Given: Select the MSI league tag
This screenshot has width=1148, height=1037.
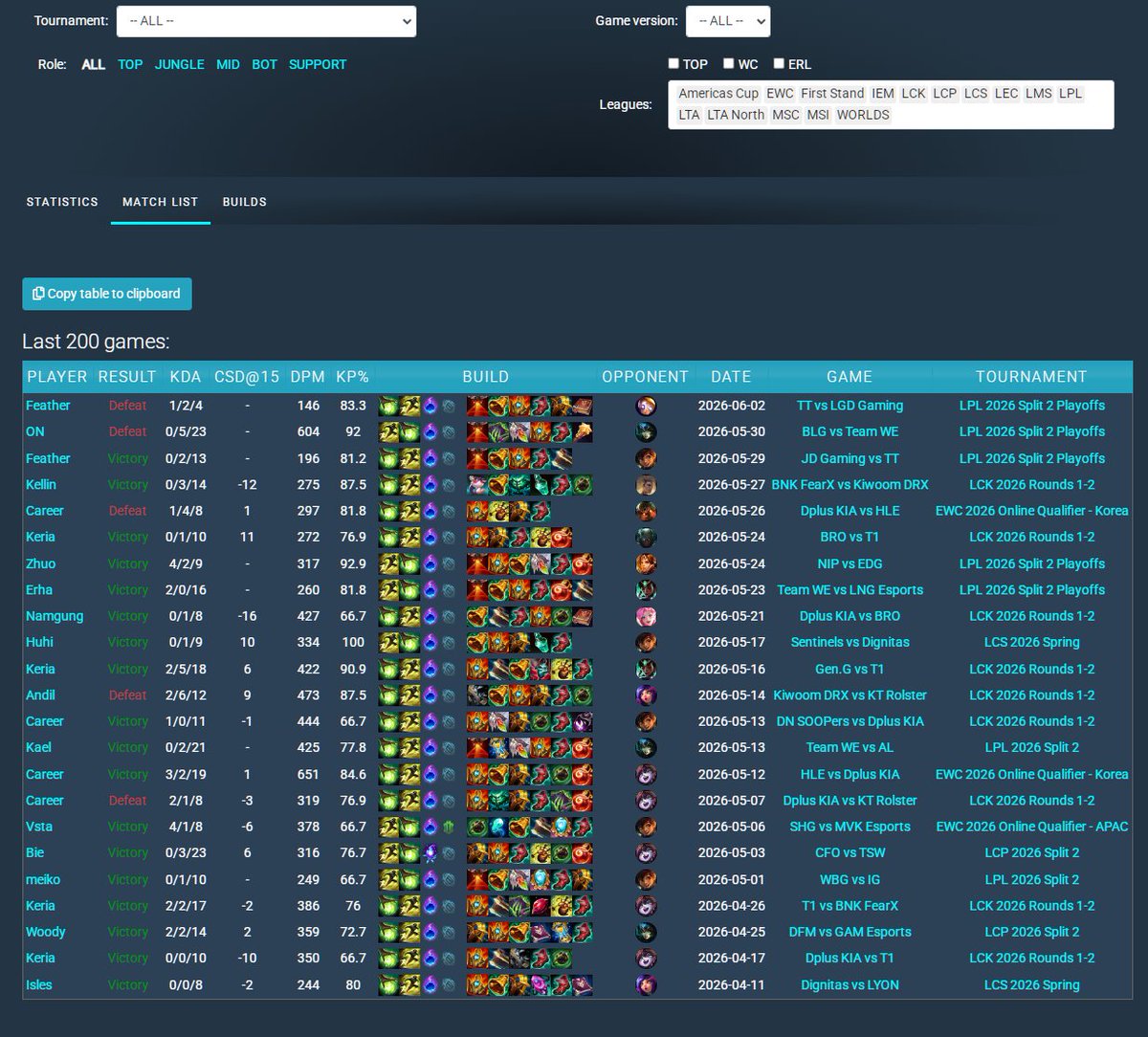Looking at the screenshot, I should [x=817, y=115].
